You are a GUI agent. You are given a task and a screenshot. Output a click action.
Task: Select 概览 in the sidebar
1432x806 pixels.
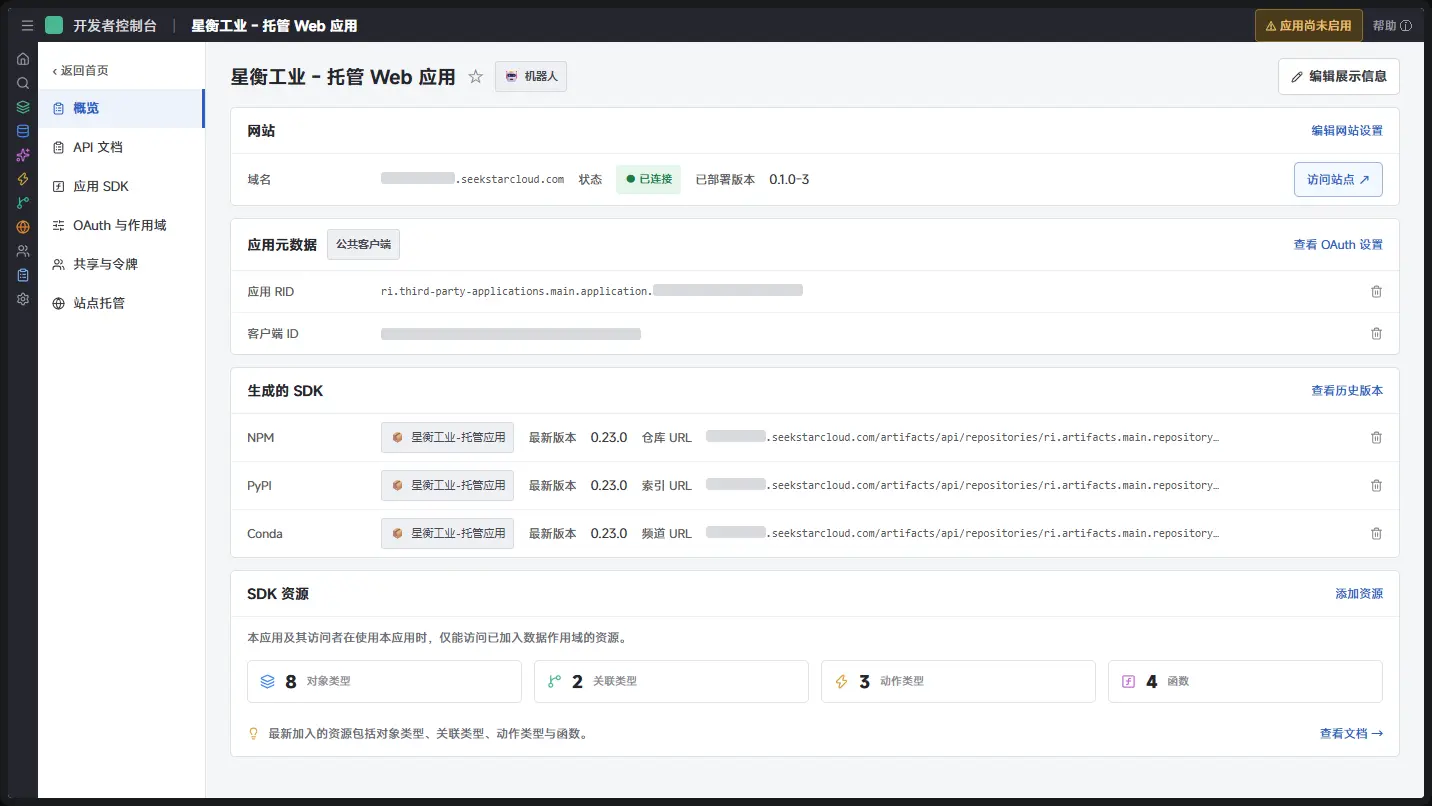click(x=121, y=108)
